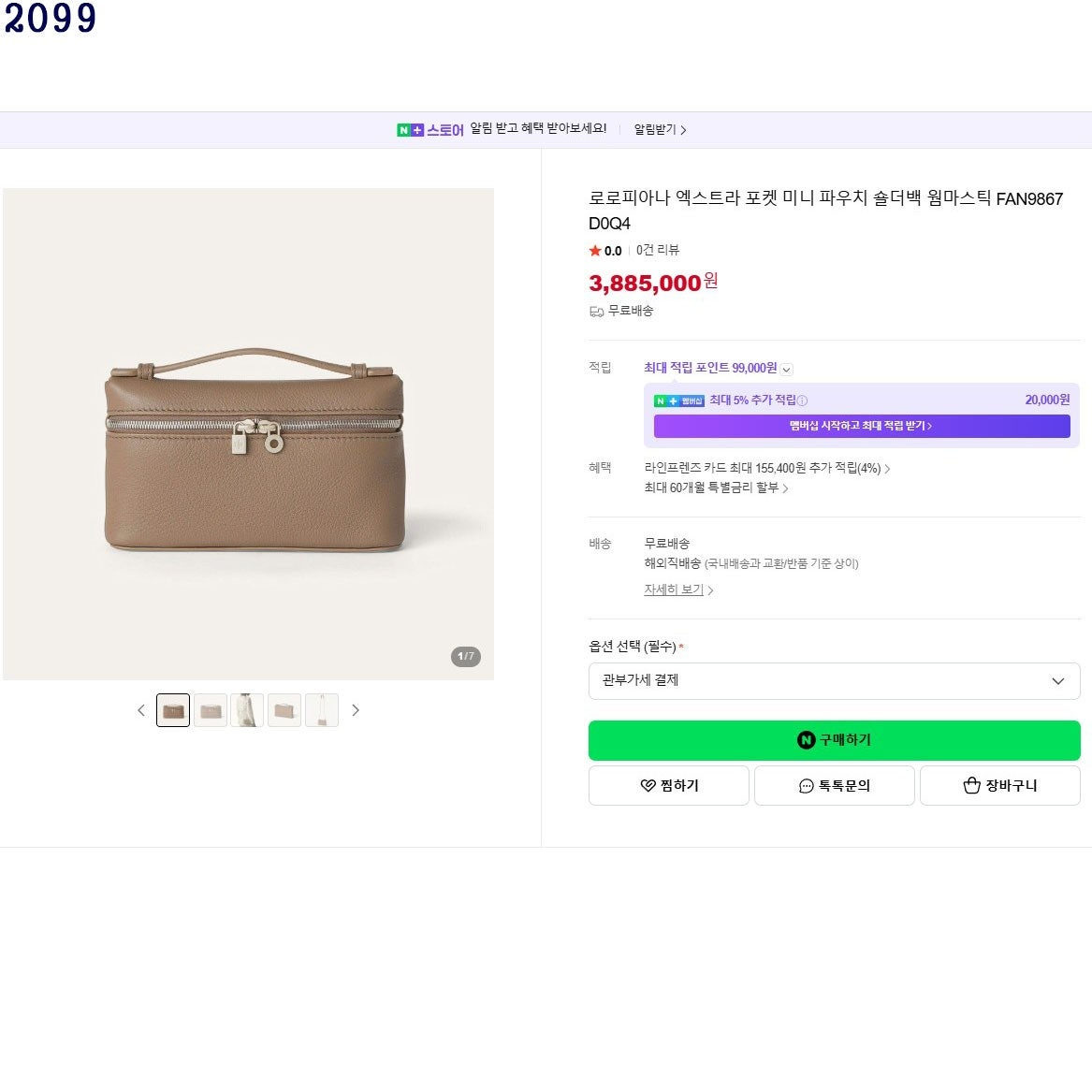1092x1092 pixels.
Task: Click the N+ store logo icon
Action: point(410,130)
